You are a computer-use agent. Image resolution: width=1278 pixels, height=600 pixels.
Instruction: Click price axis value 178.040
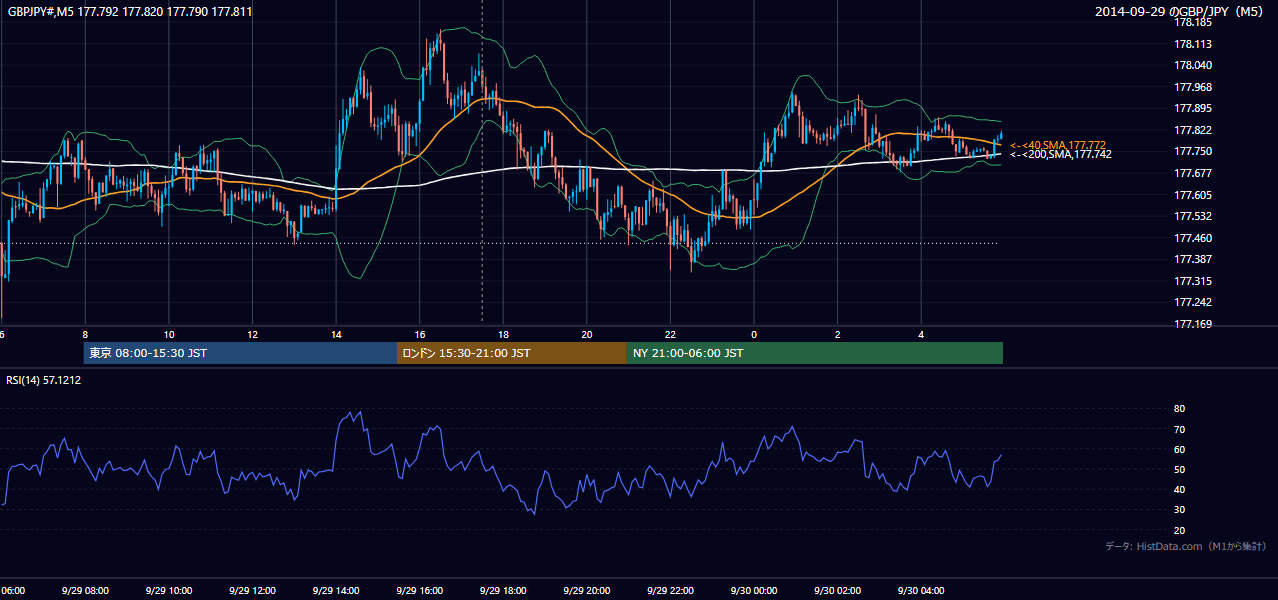(1193, 65)
